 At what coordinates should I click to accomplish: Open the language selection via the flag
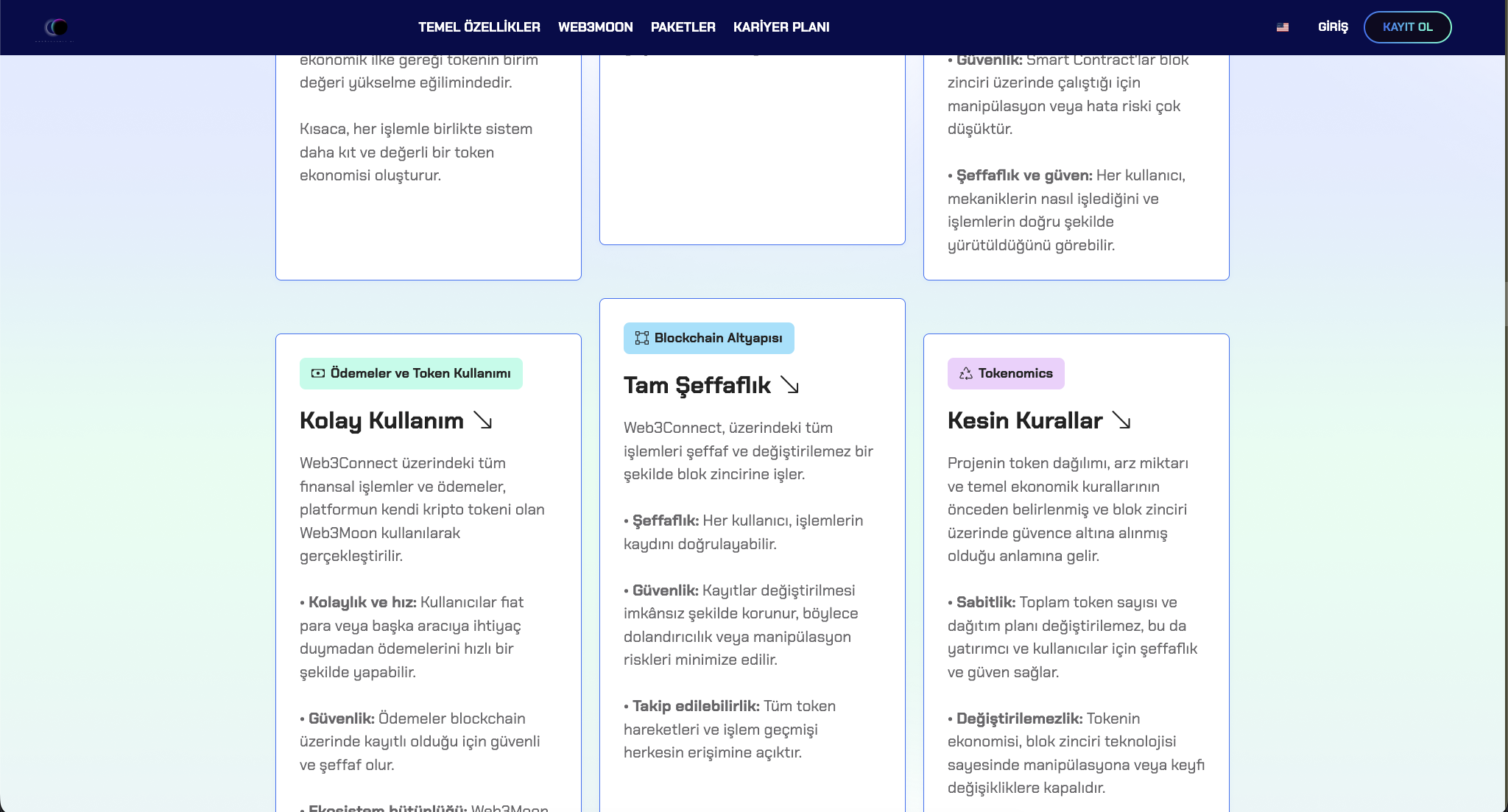pos(1283,27)
